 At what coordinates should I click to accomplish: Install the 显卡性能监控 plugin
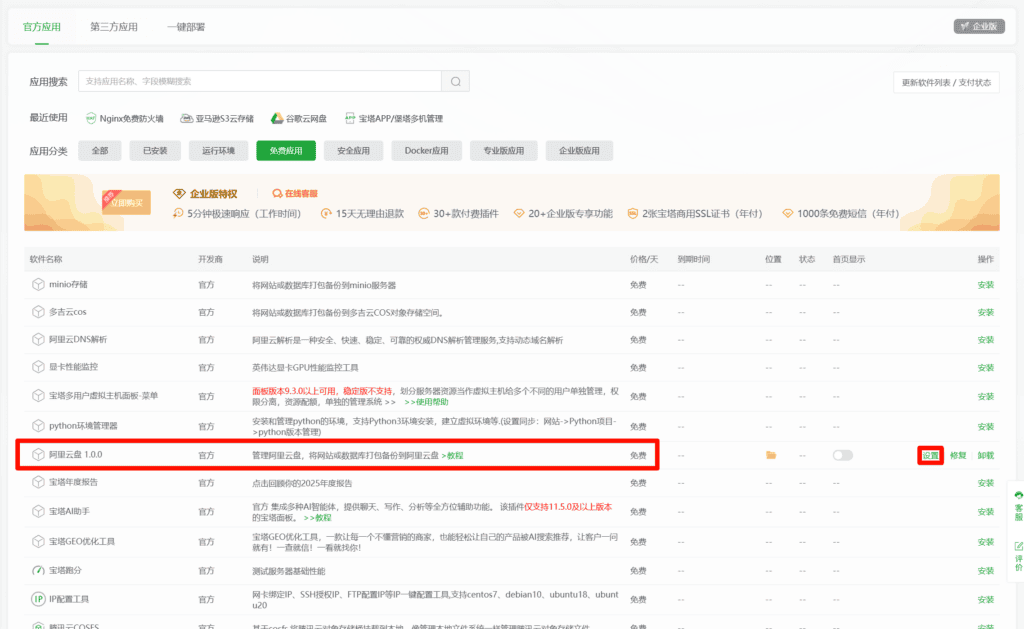[985, 368]
